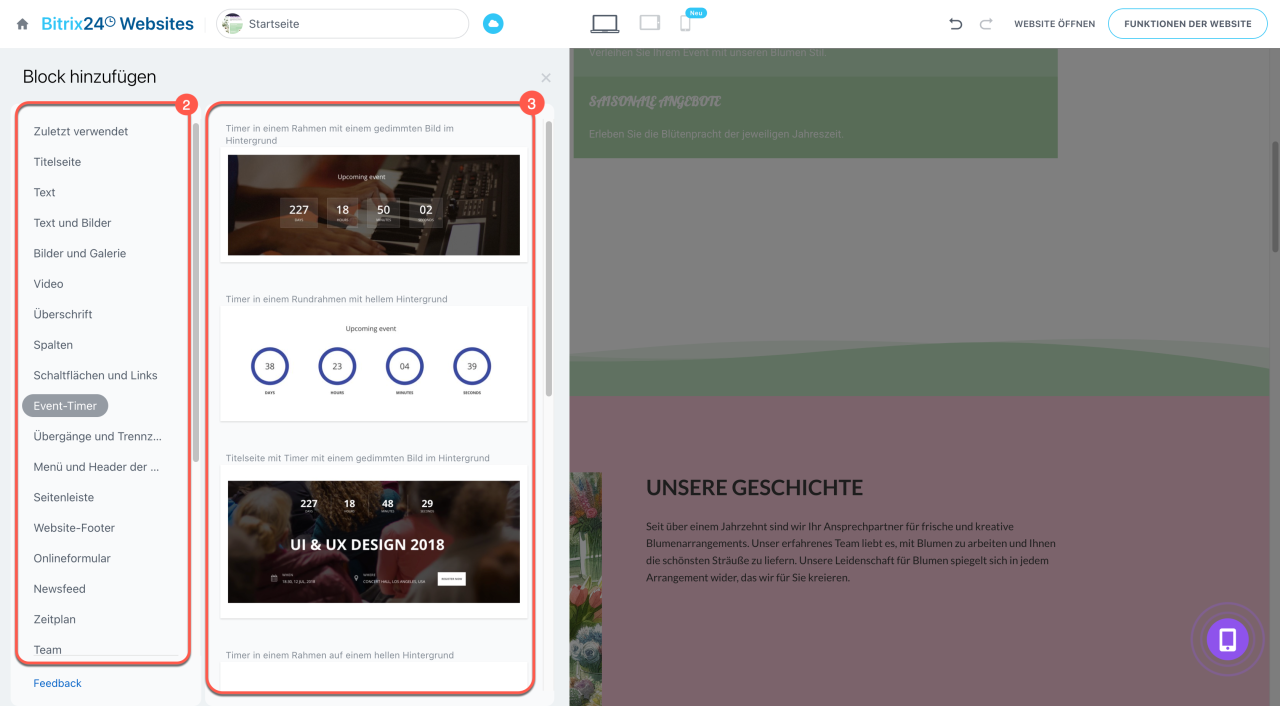
Task: Open FUNKTIONEN DER WEBSITE button
Action: (x=1187, y=24)
